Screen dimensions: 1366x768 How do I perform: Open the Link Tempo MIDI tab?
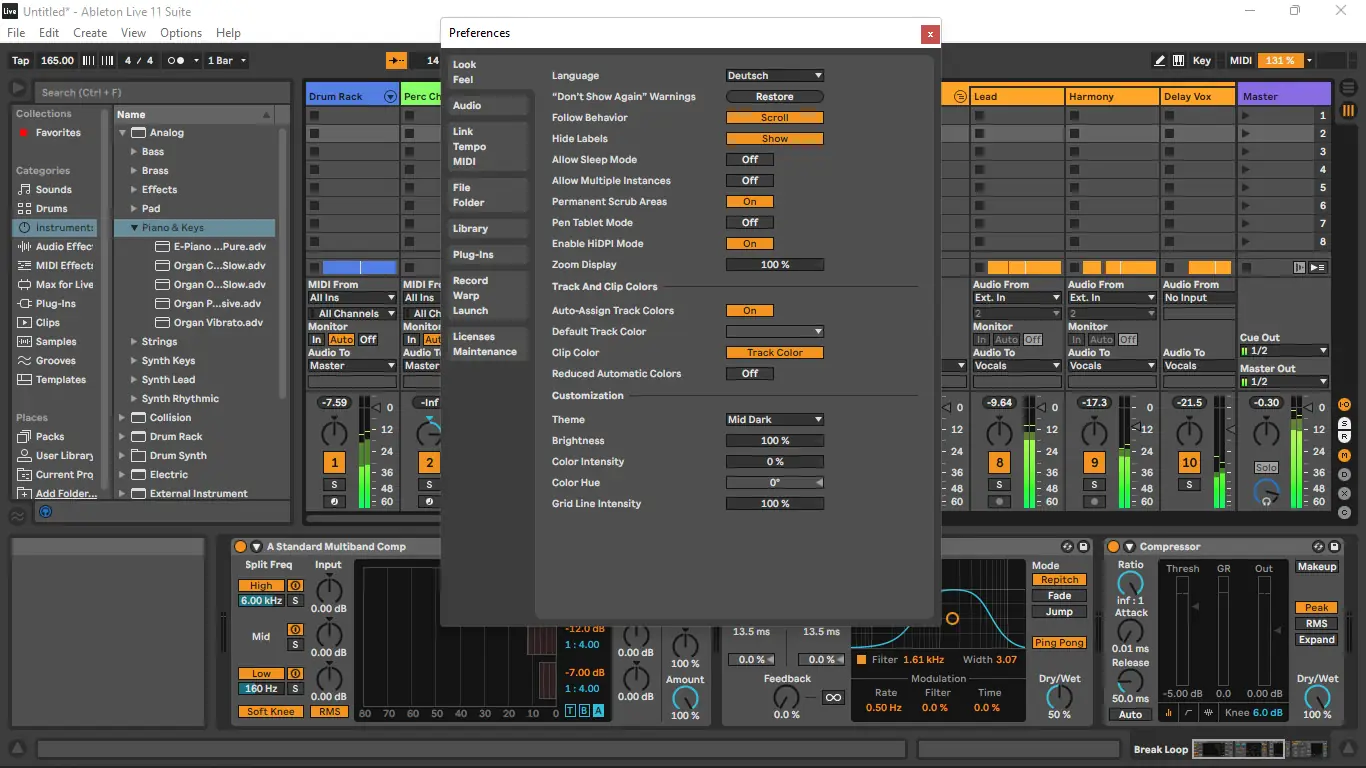click(488, 147)
